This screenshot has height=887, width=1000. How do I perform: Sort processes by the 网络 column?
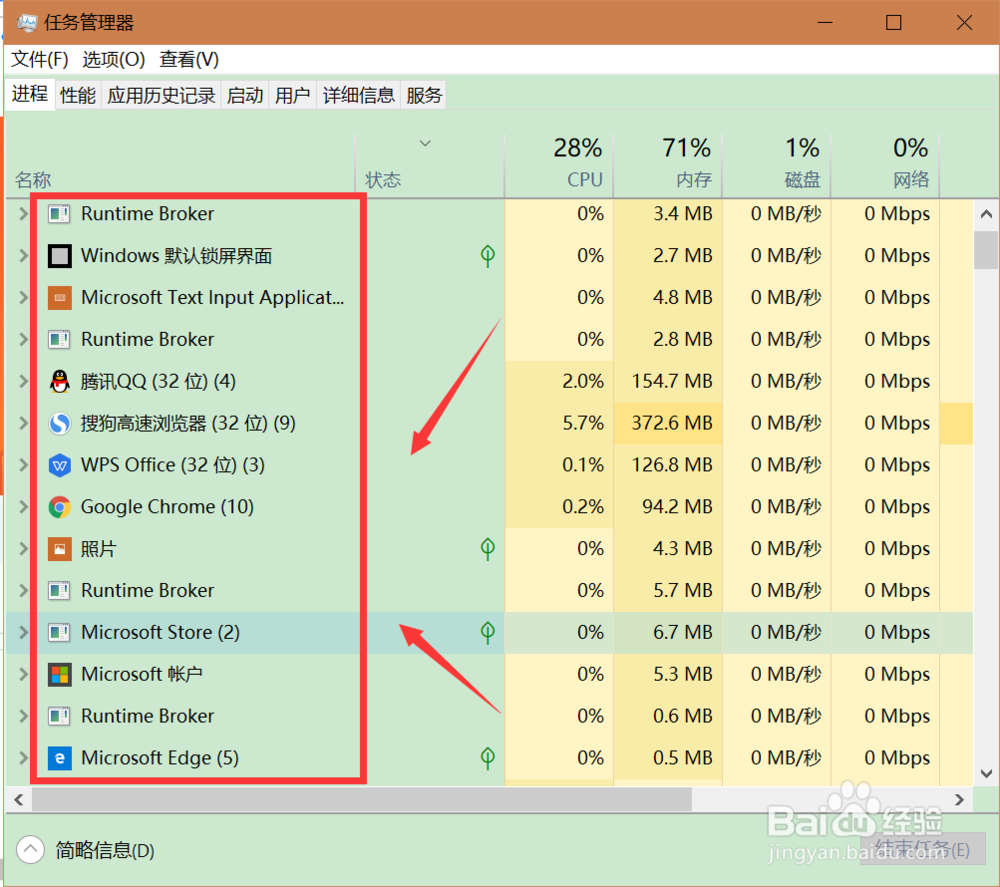[886, 164]
